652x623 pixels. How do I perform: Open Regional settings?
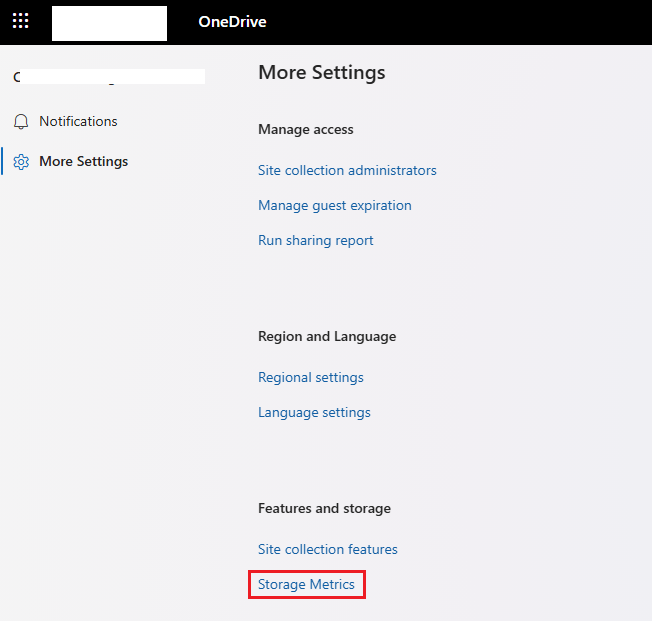coord(310,377)
